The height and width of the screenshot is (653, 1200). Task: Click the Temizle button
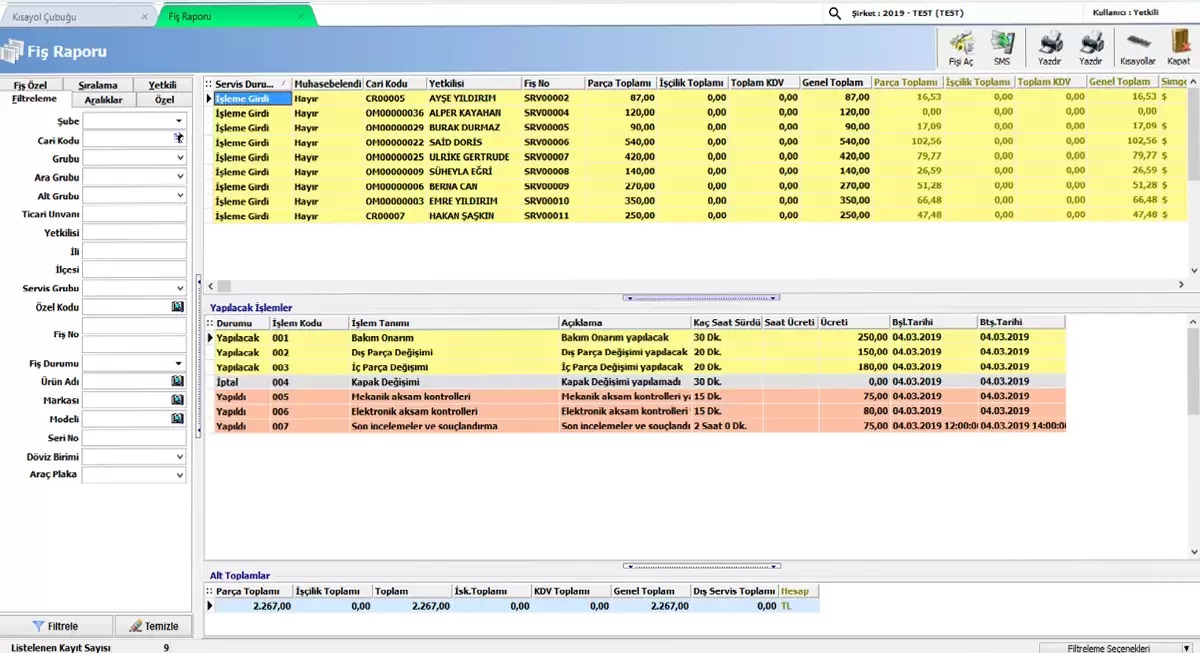click(152, 626)
